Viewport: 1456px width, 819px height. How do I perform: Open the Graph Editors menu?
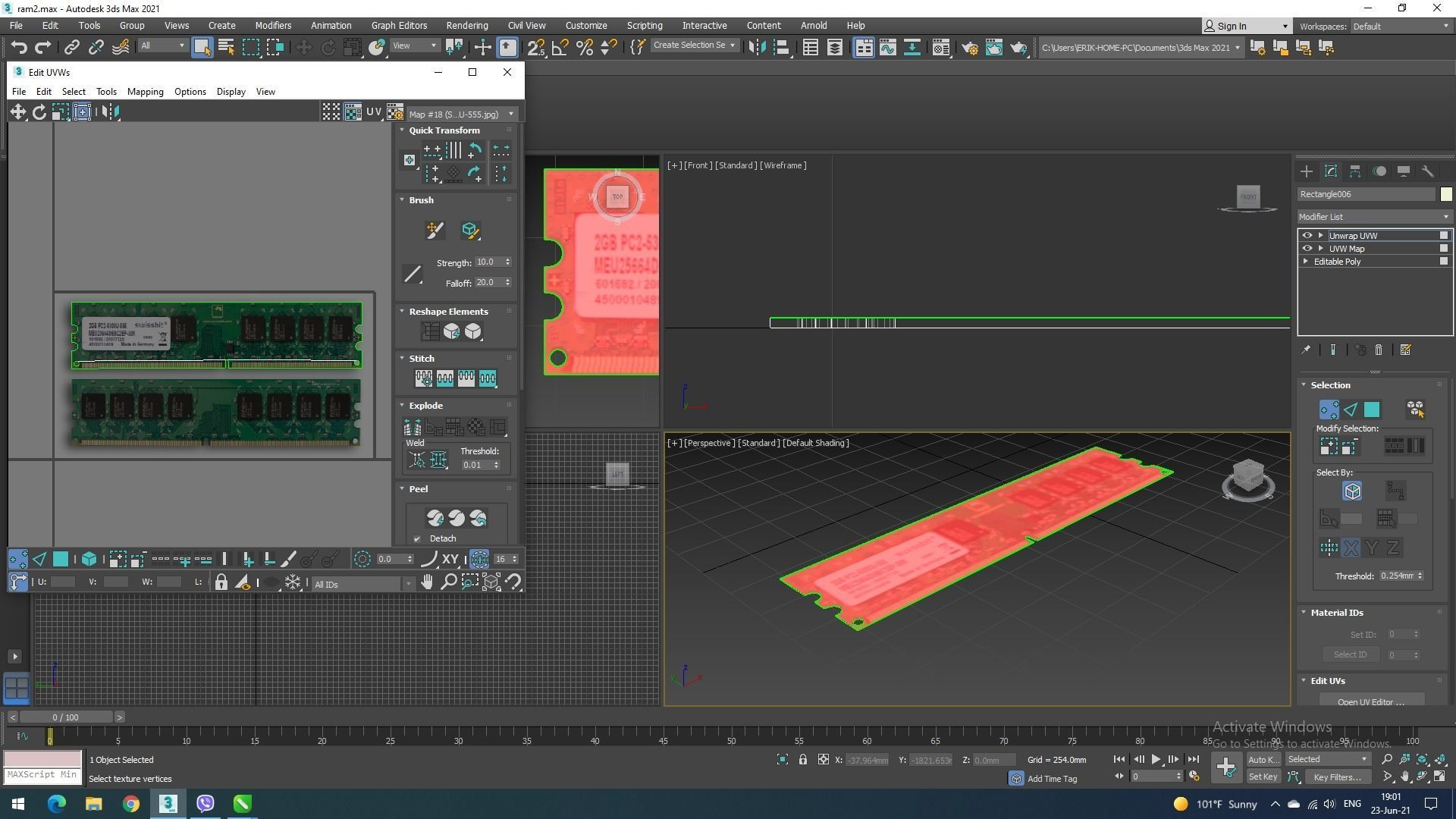[x=399, y=26]
